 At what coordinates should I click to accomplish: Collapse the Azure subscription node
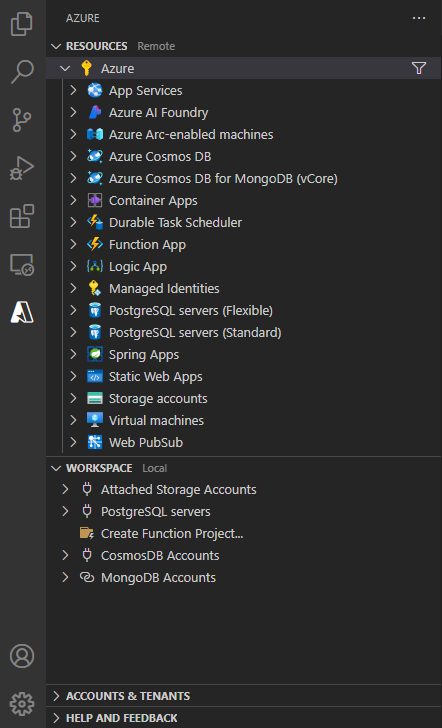65,68
